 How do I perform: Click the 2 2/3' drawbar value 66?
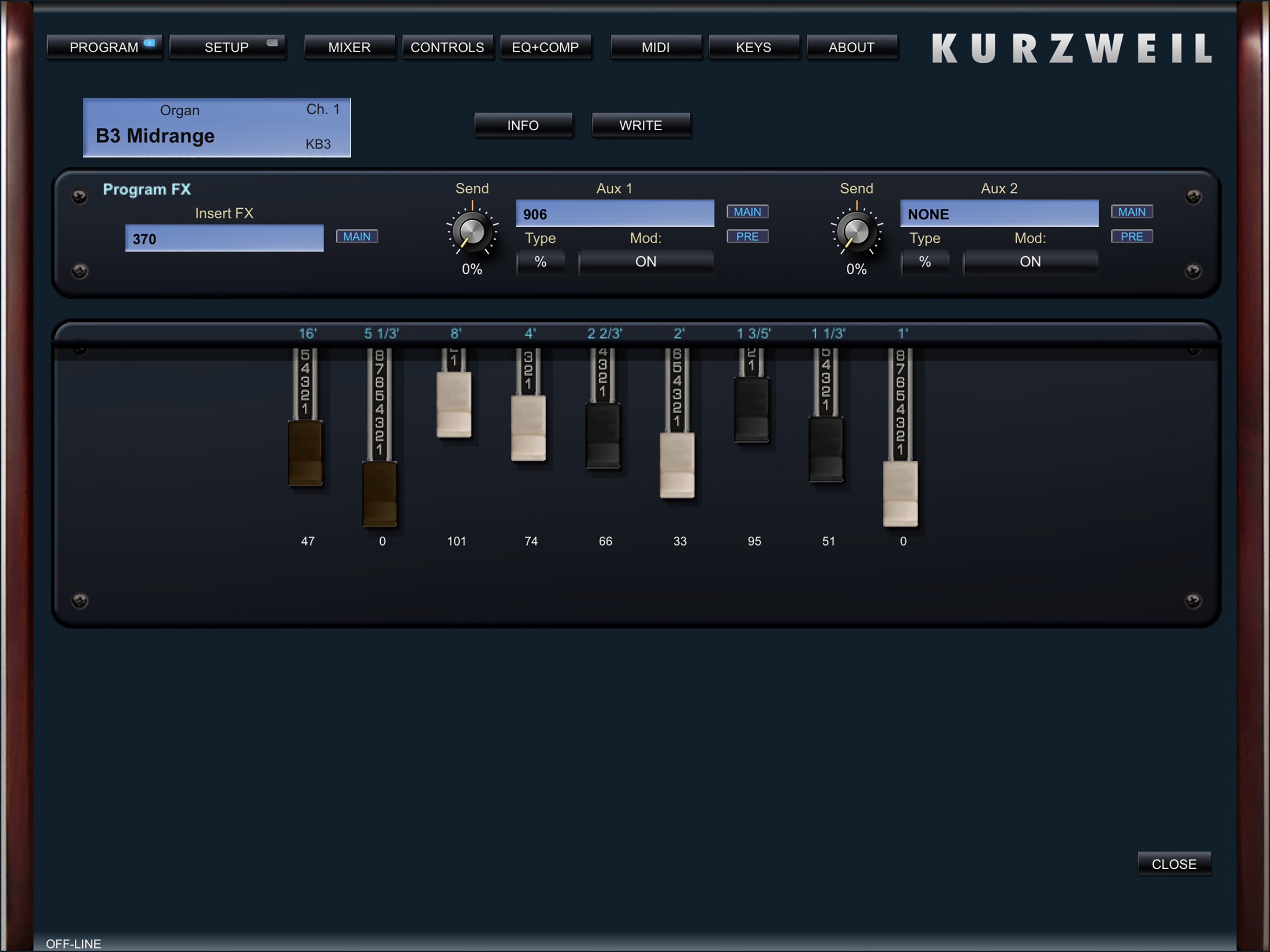click(x=606, y=541)
